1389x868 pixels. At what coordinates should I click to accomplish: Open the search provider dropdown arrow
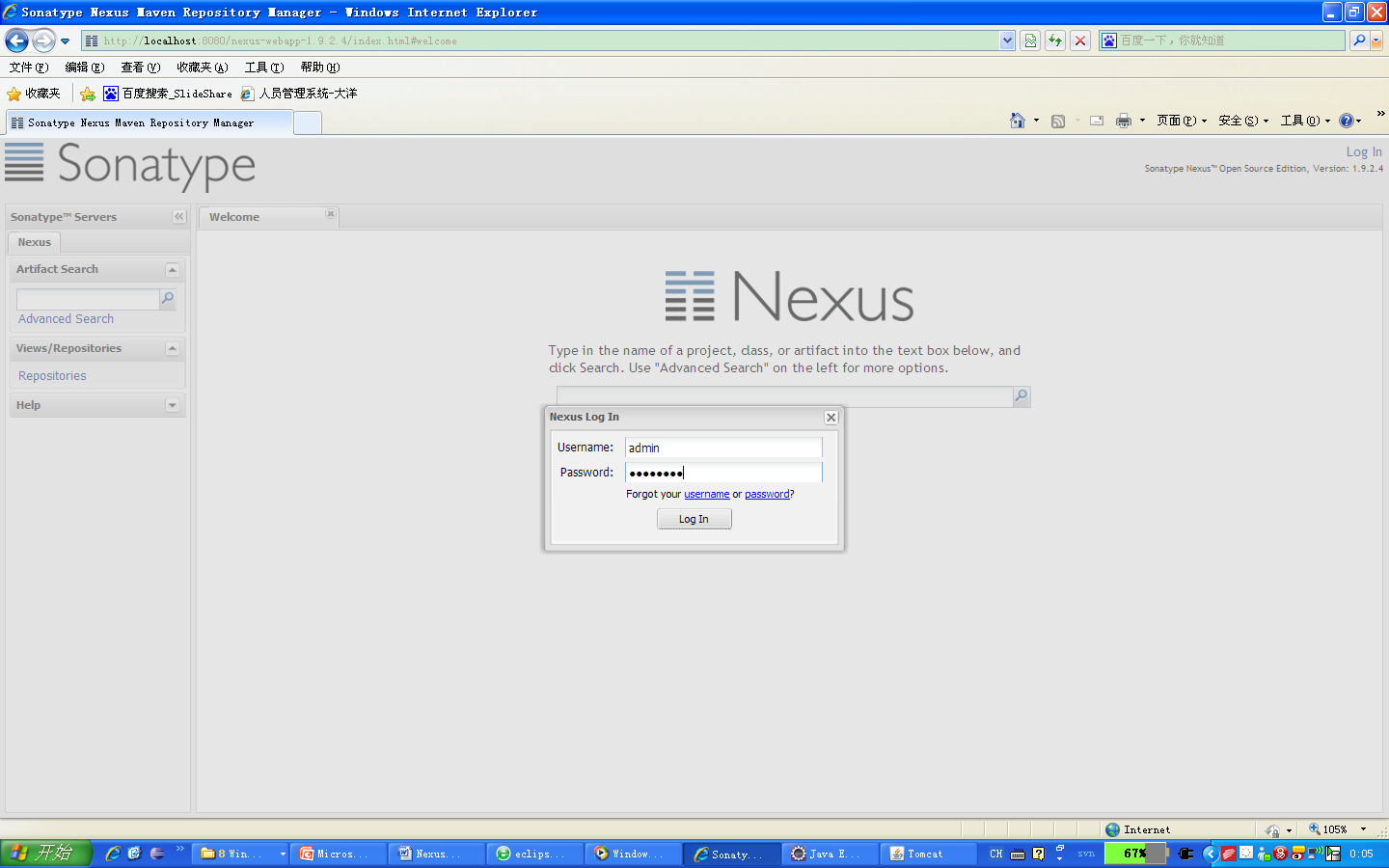pyautogui.click(x=1376, y=41)
